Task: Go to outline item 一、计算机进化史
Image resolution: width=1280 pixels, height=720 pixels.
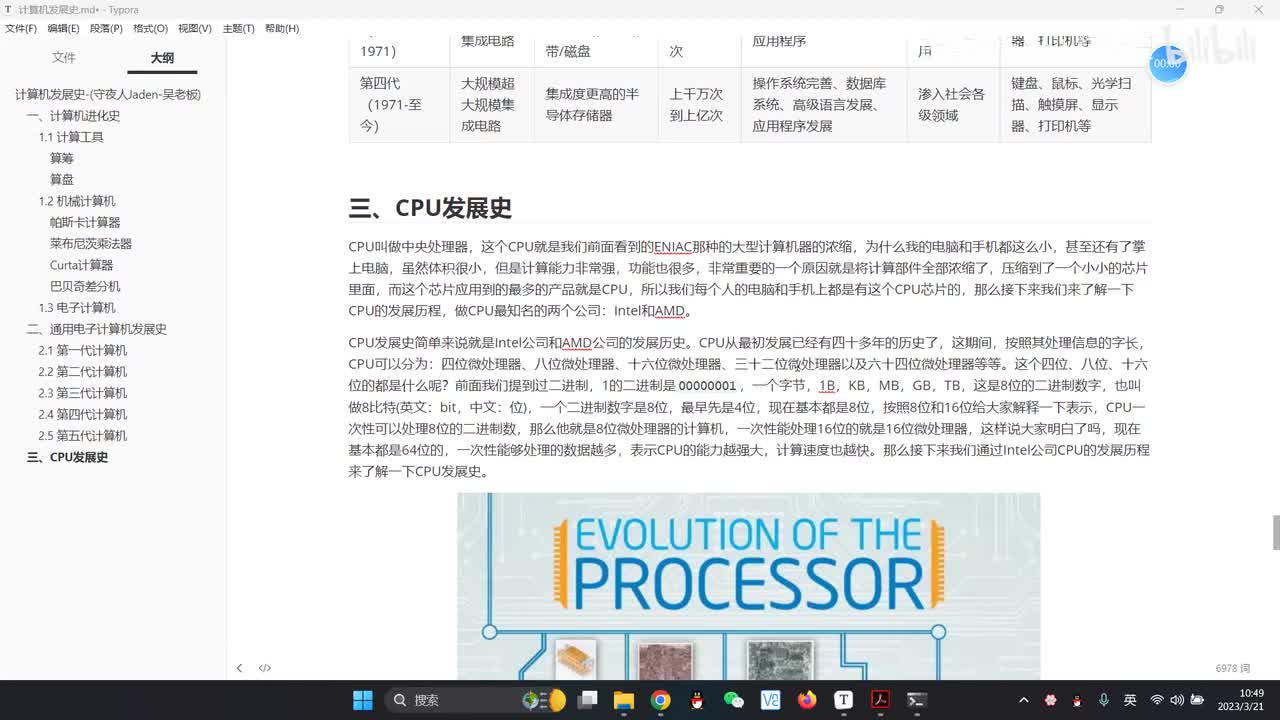Action: [73, 116]
